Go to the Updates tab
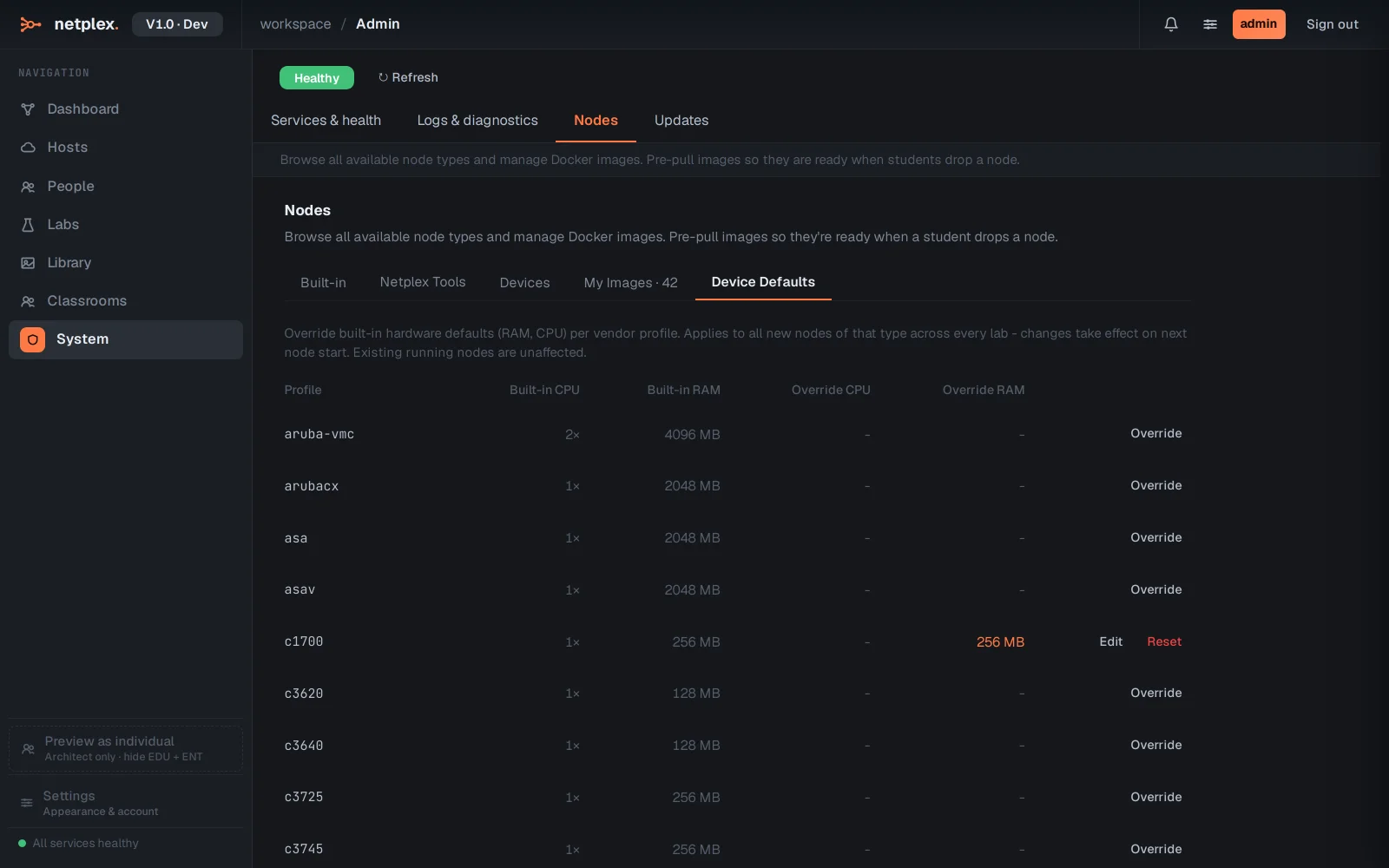Viewport: 1389px width, 868px height. 681,121
